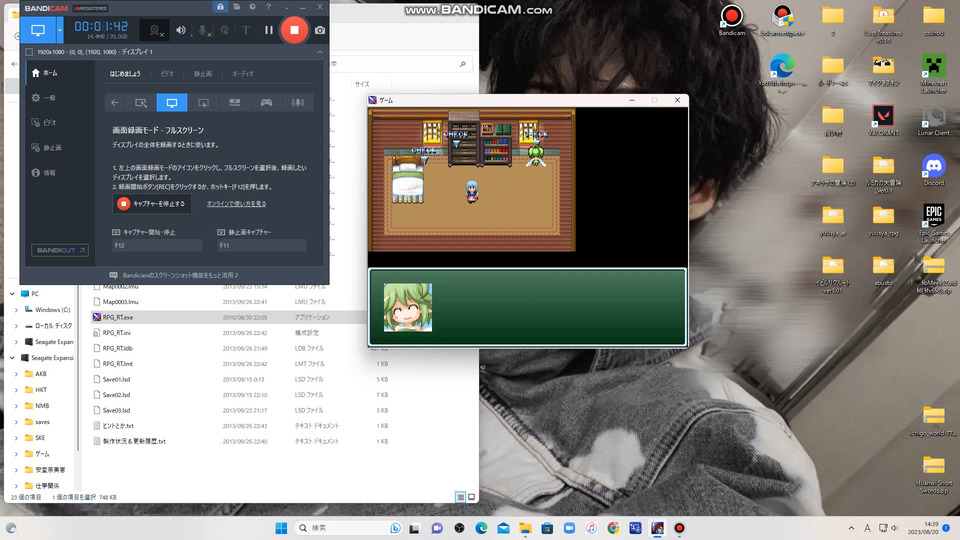Toggle the mouse cursor effect icon
The width and height of the screenshot is (960, 540).
click(225, 29)
